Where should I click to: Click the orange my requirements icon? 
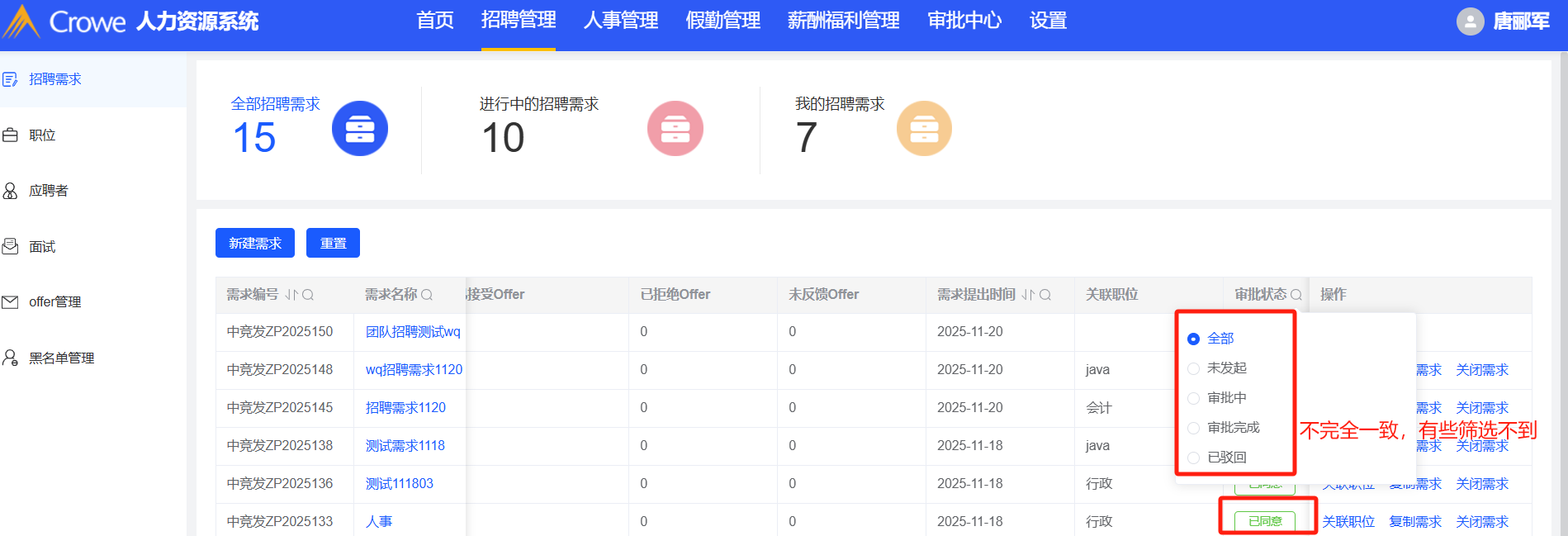coord(923,129)
